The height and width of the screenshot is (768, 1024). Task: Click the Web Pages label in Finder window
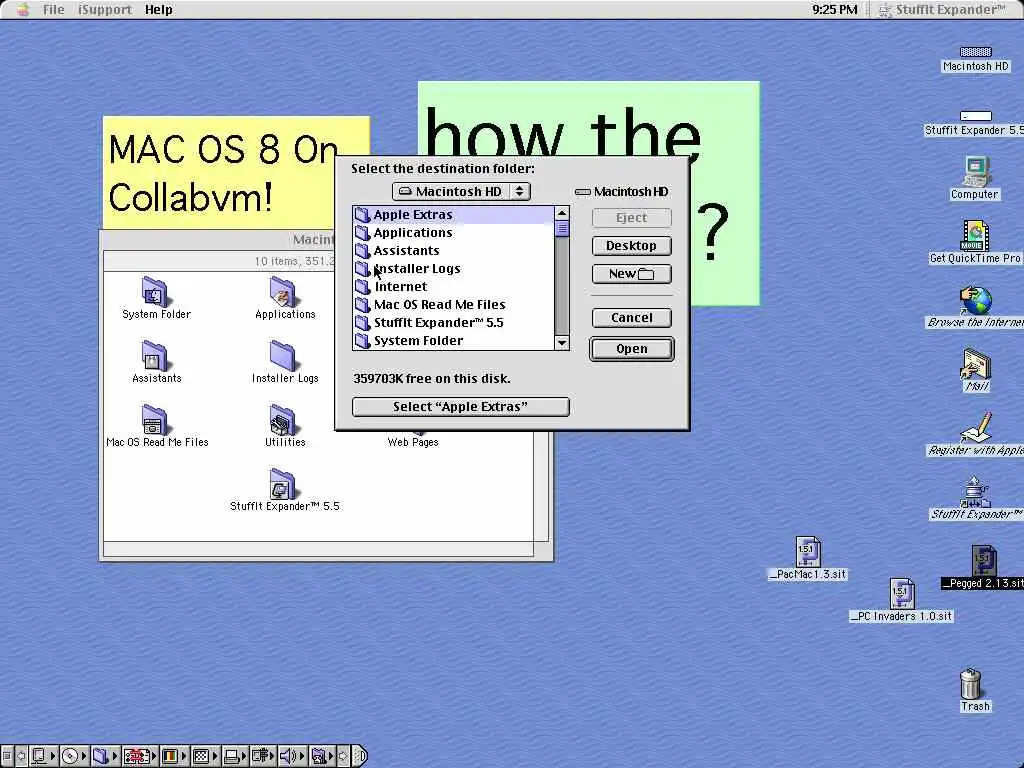pos(413,442)
